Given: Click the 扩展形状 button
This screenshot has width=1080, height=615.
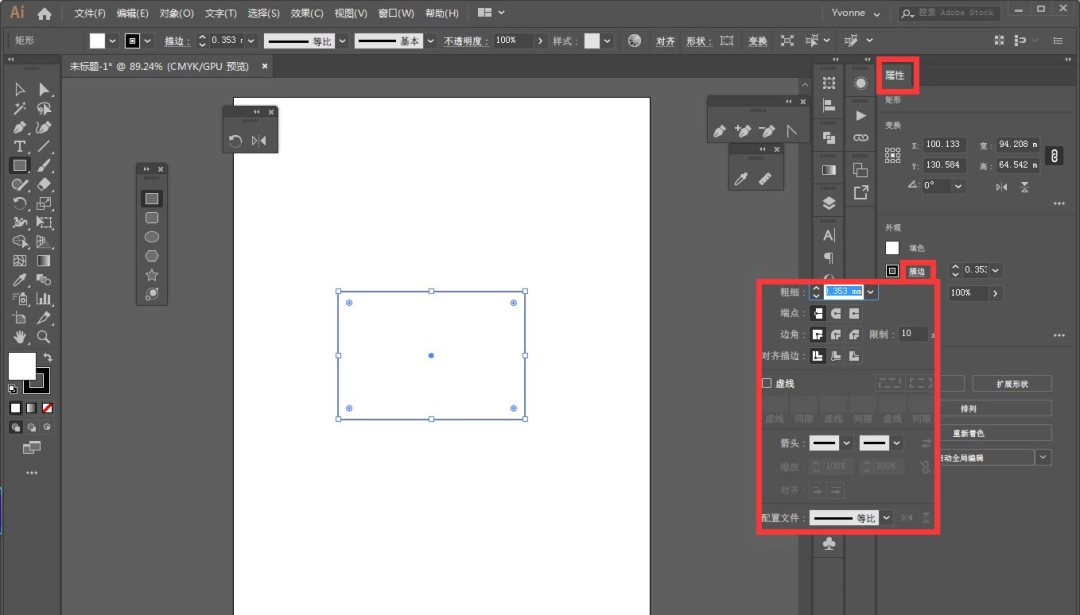Looking at the screenshot, I should point(1012,384).
